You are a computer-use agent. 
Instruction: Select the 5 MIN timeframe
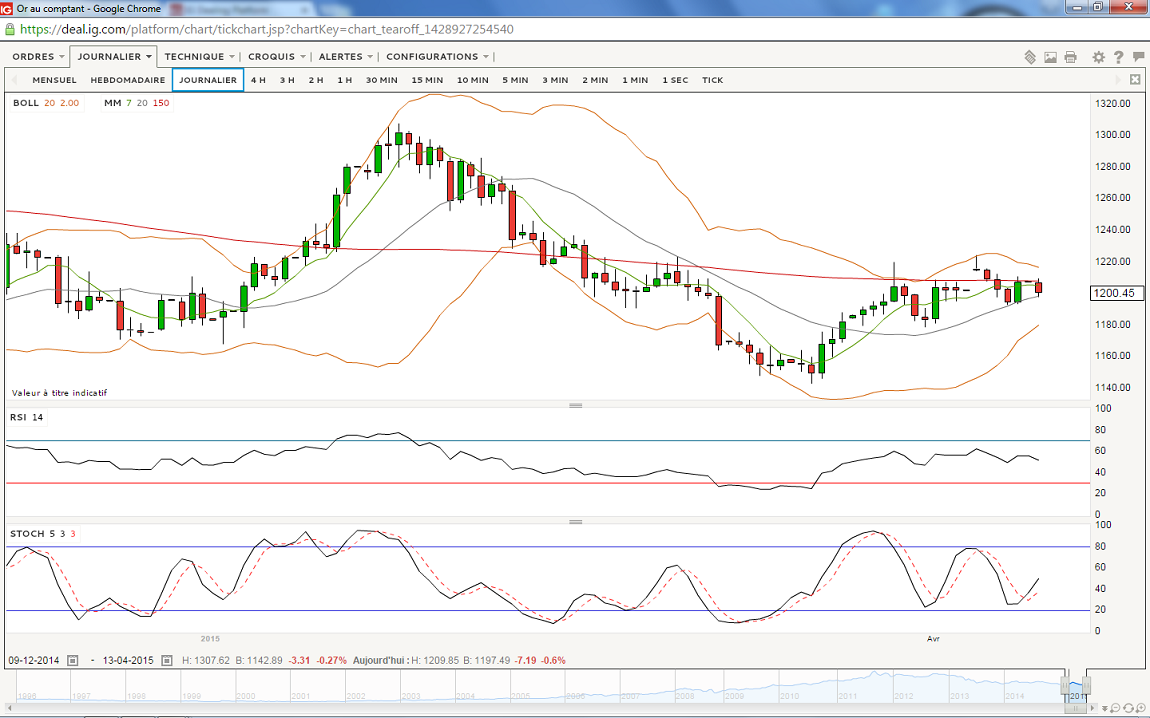515,80
